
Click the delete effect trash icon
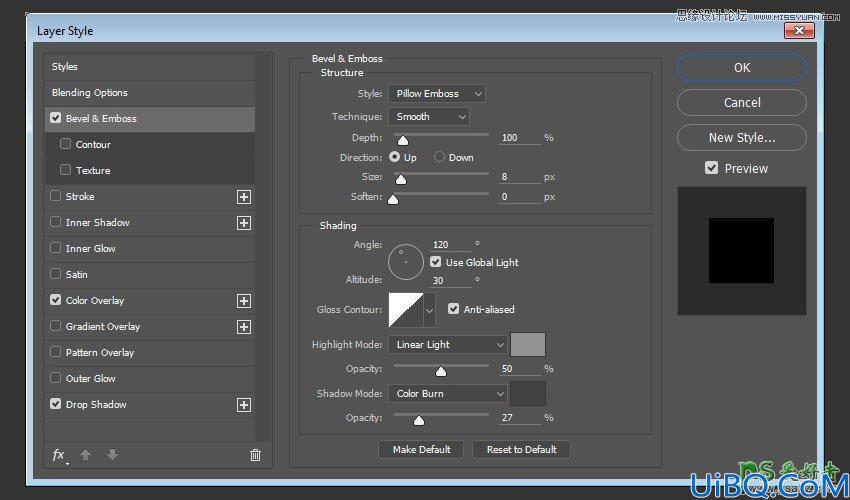(255, 455)
